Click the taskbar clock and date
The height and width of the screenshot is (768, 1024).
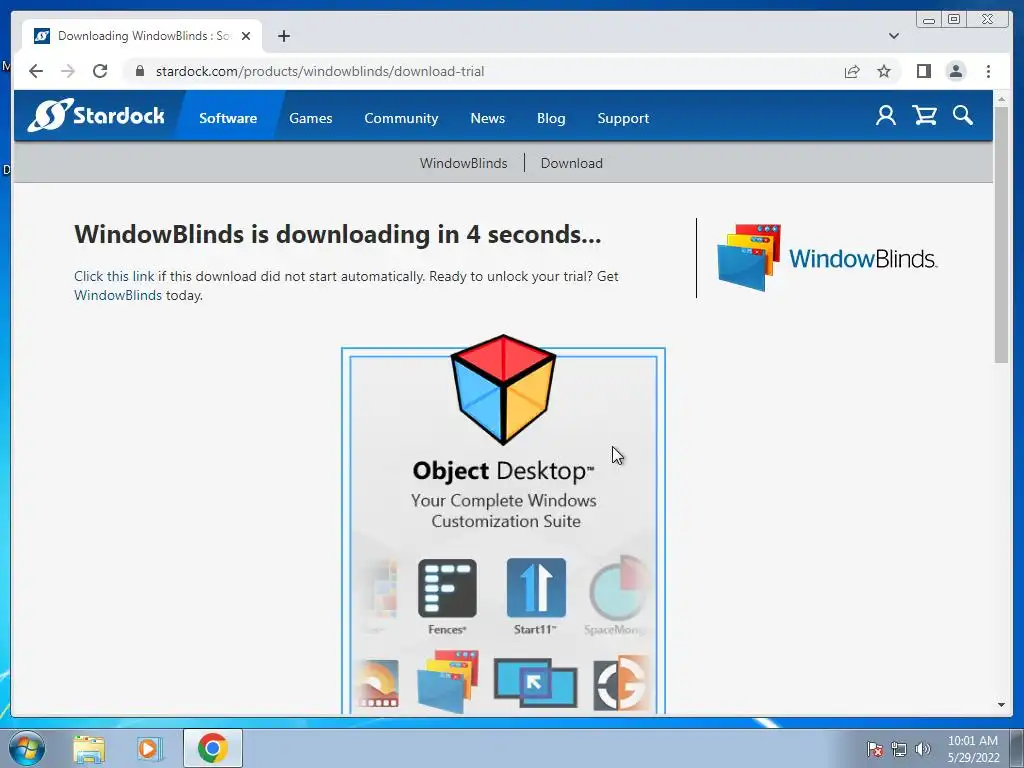(973, 749)
